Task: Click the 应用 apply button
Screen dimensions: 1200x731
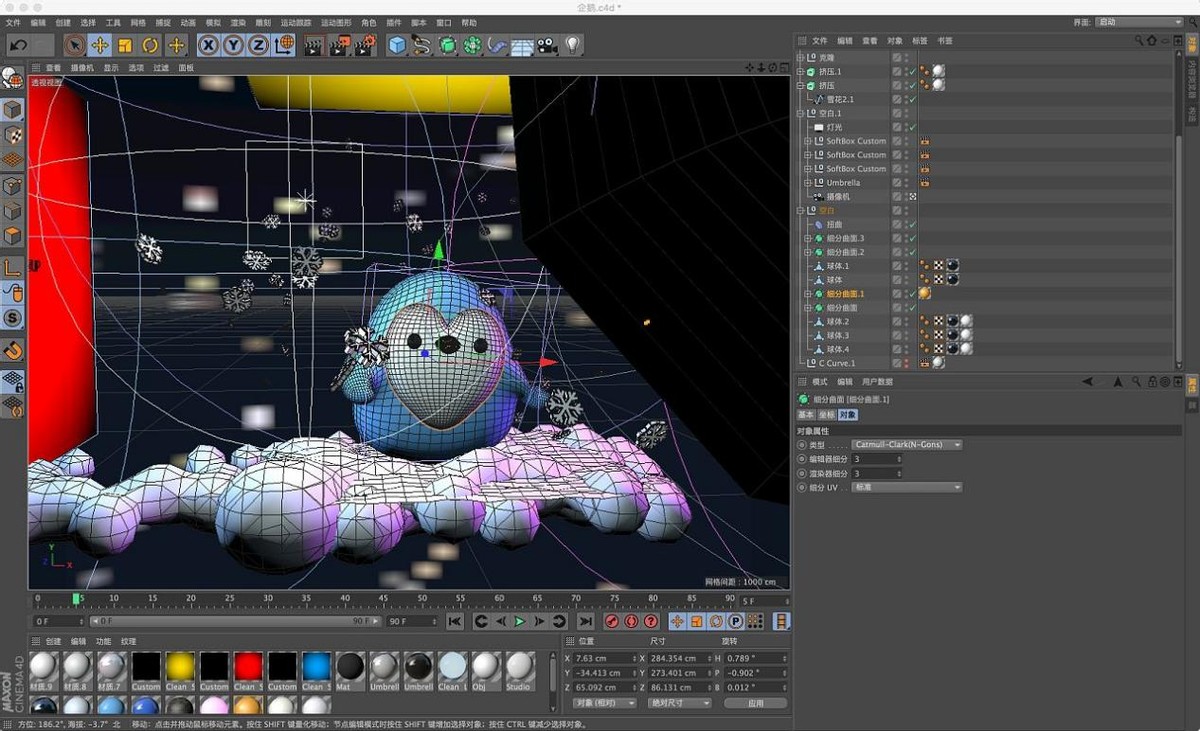Action: [756, 703]
